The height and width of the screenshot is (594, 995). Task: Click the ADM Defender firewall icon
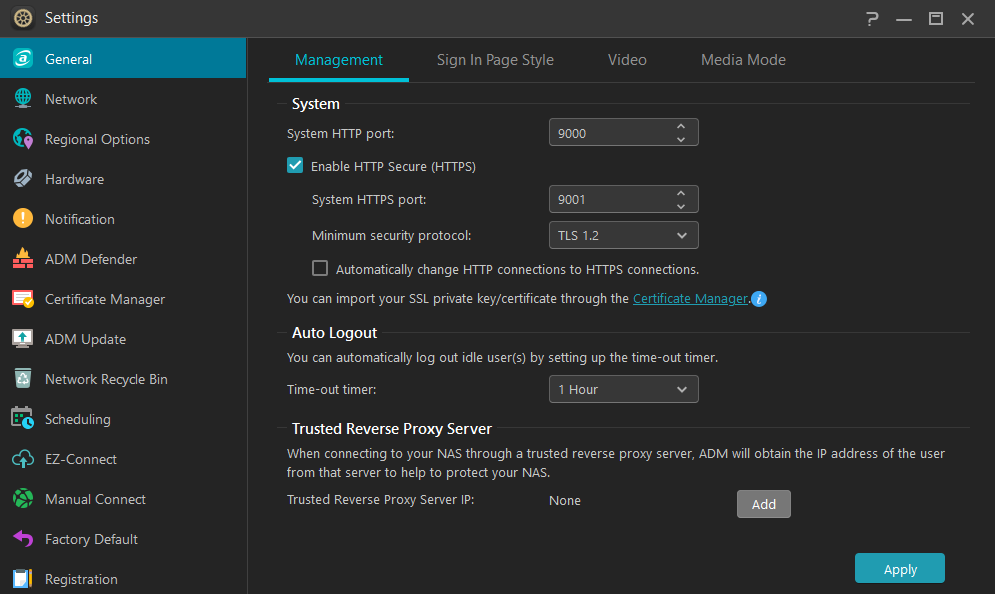click(x=23, y=258)
